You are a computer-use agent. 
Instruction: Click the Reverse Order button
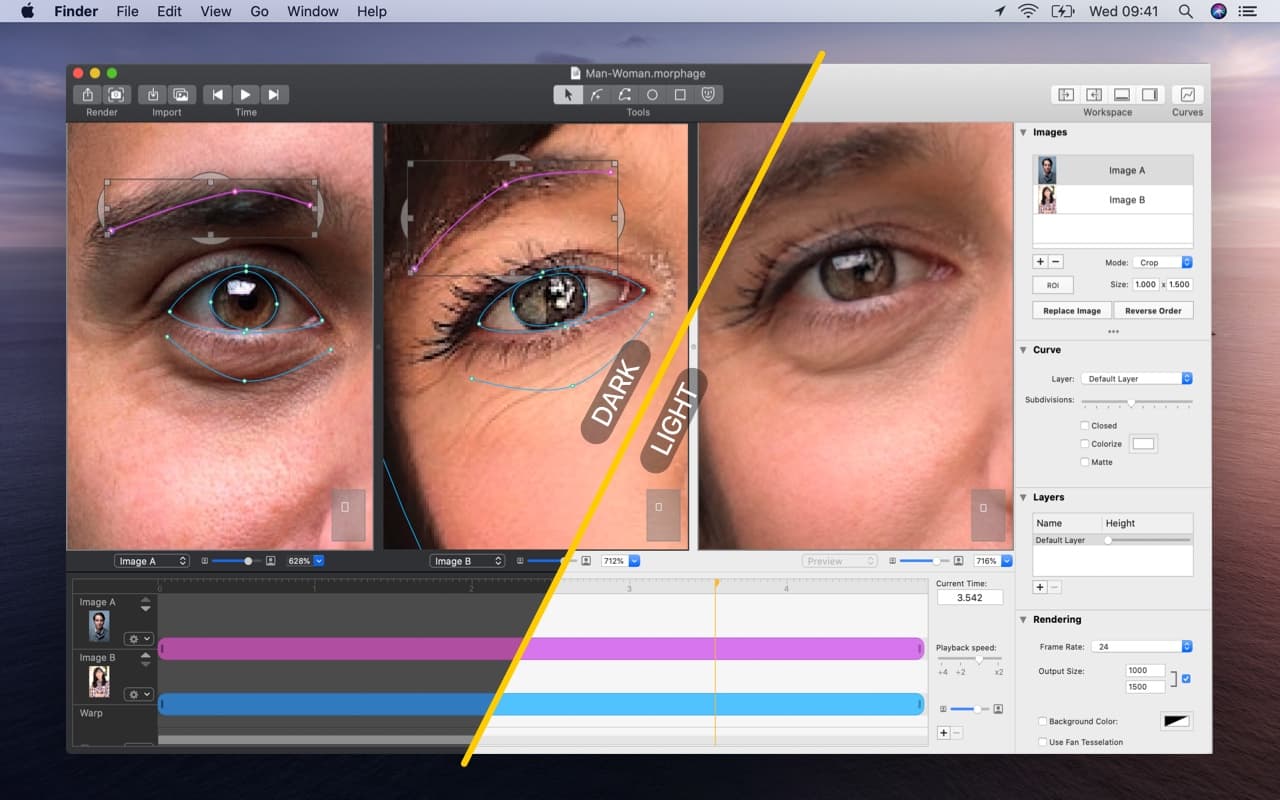(1153, 310)
